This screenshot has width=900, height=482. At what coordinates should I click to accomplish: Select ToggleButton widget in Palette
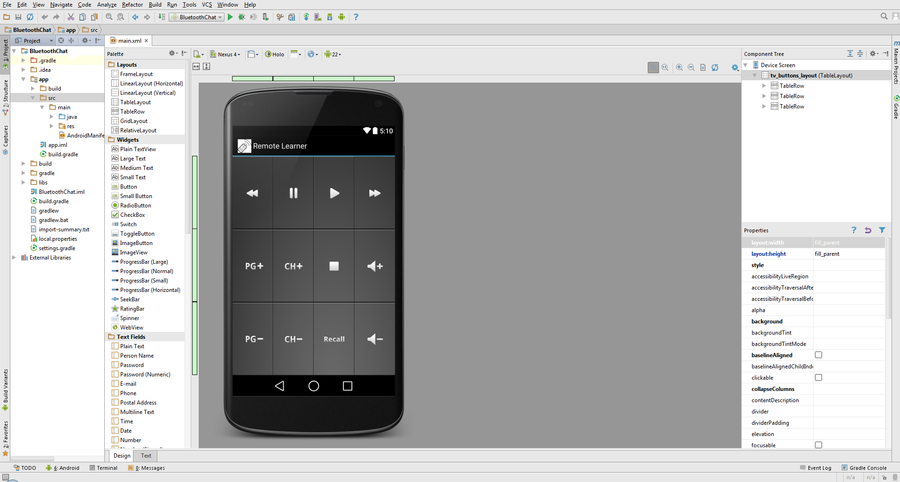point(133,234)
